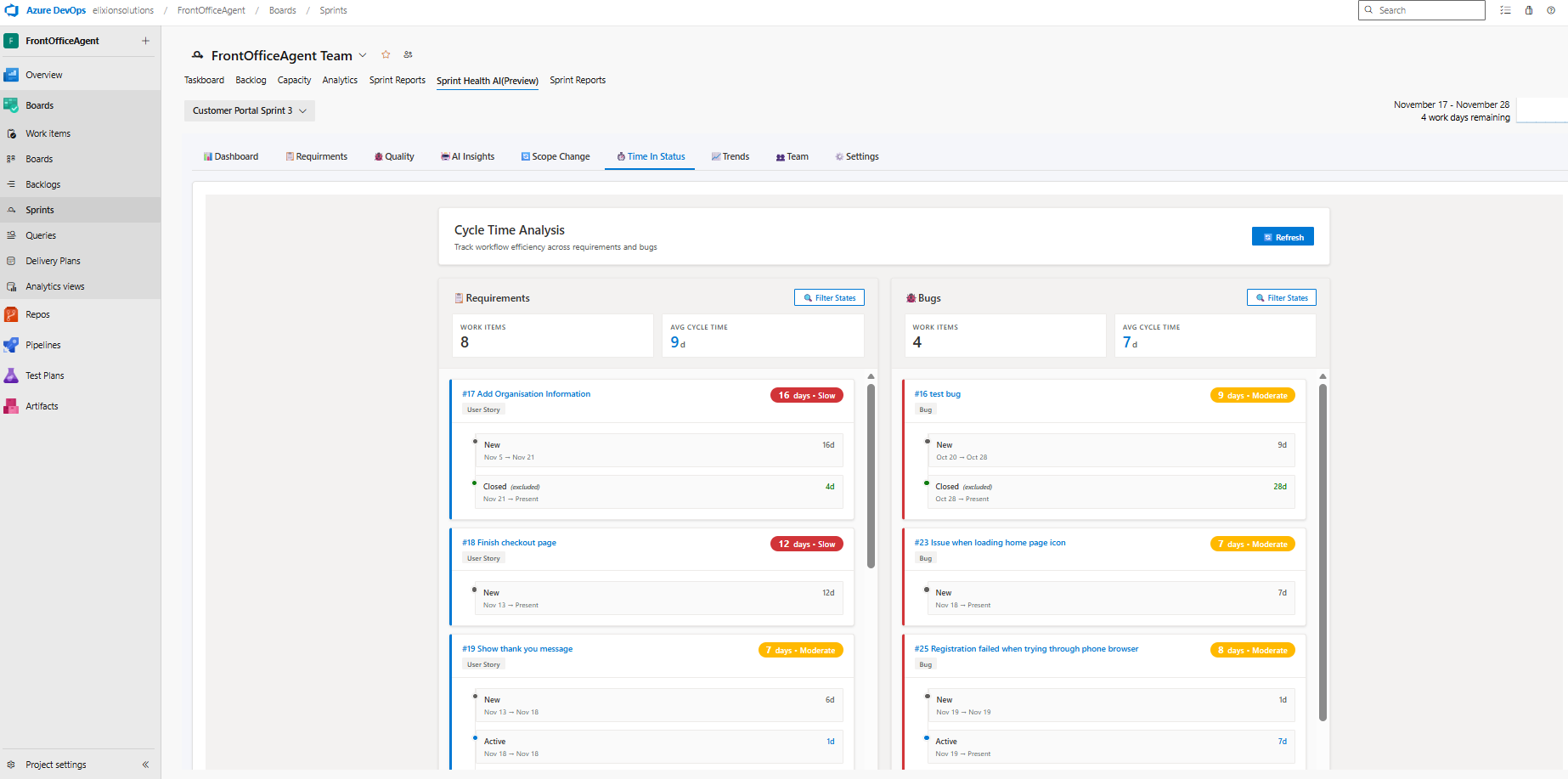Click the plus icon next to FrontOfficeAgent

point(145,41)
